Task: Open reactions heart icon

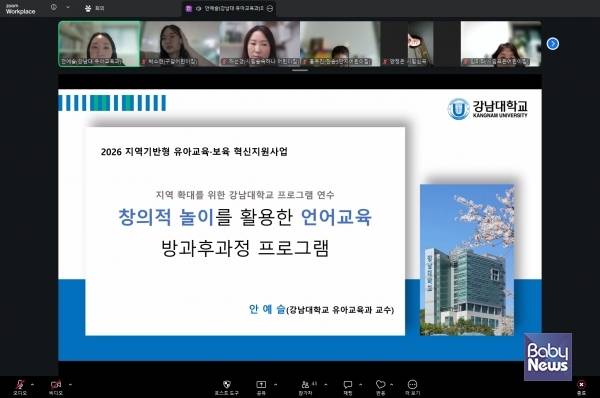Action: pyautogui.click(x=380, y=384)
